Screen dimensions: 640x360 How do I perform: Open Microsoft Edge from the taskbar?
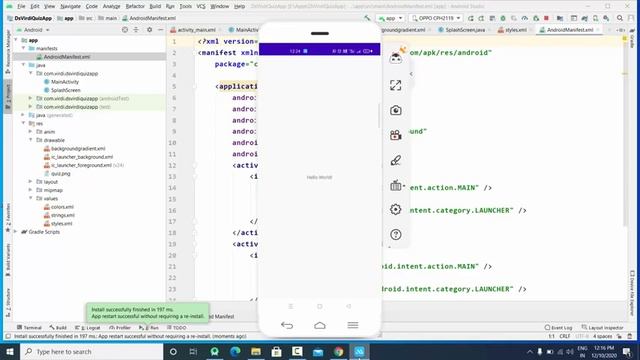[x=235, y=351]
